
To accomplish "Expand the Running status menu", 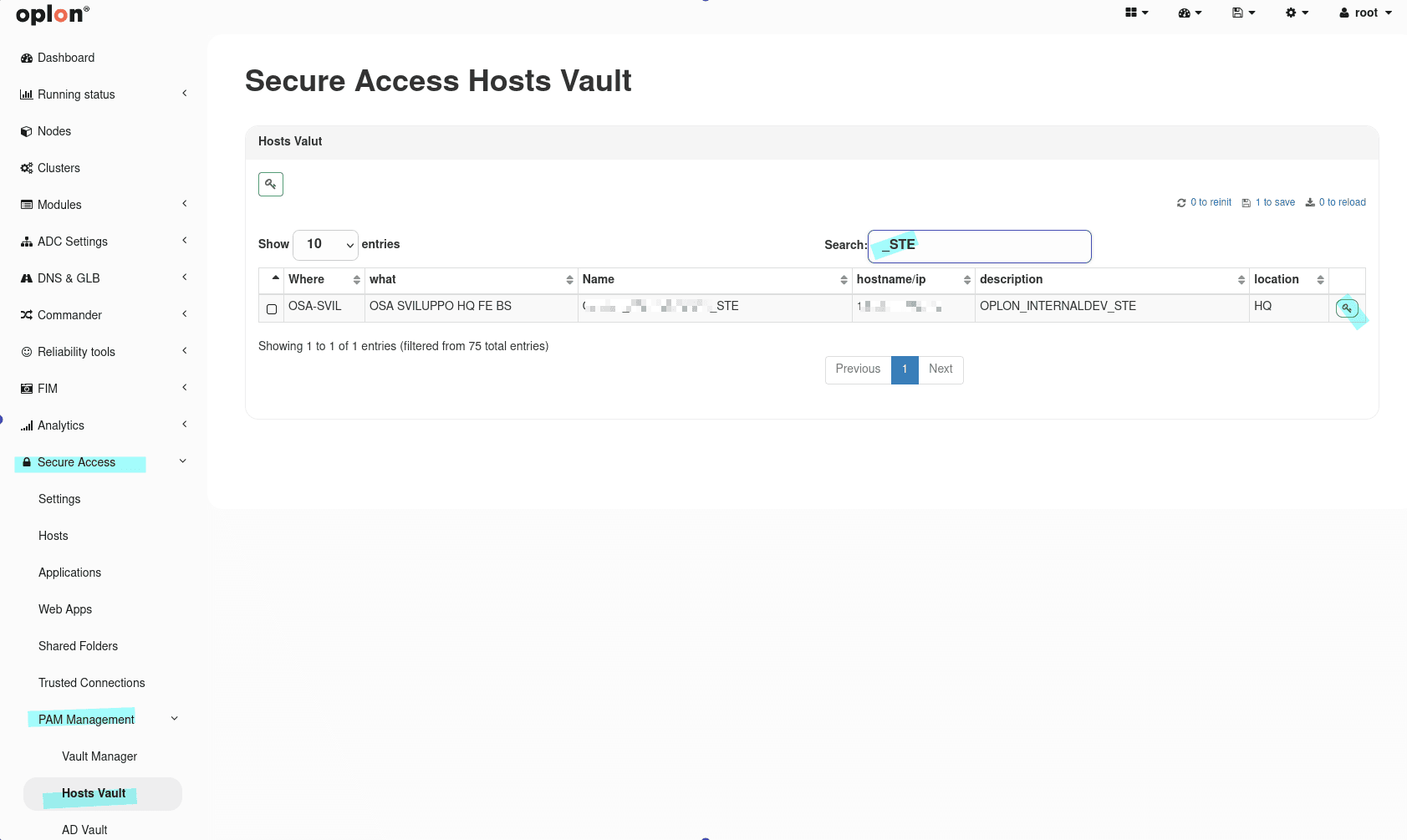I will [76, 94].
